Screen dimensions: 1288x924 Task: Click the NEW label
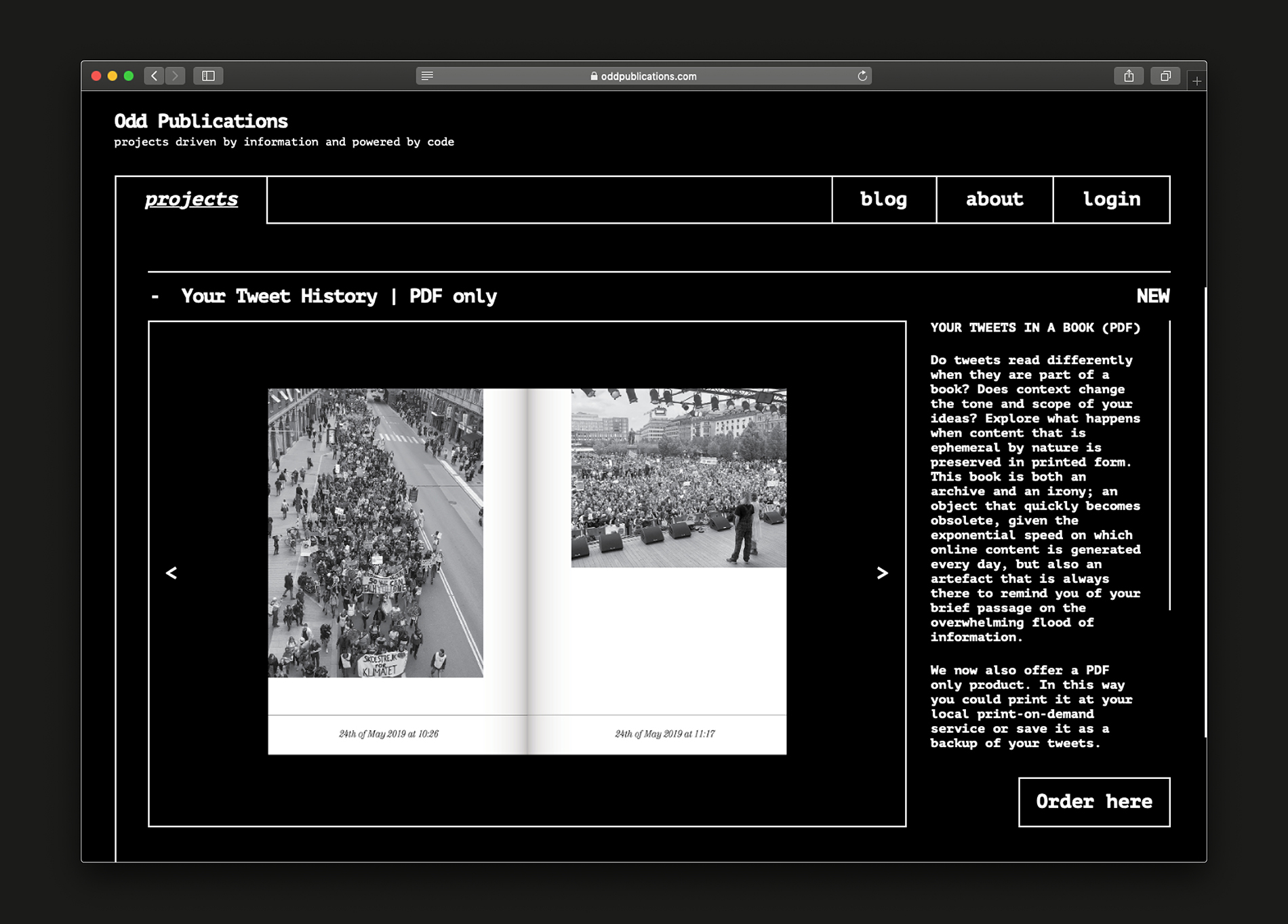pos(1153,296)
